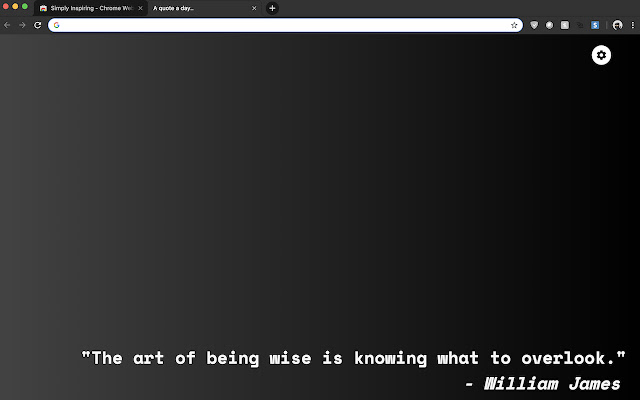Close the Simply Inspiring tab
Screen dimensions: 640x400
click(x=140, y=8)
